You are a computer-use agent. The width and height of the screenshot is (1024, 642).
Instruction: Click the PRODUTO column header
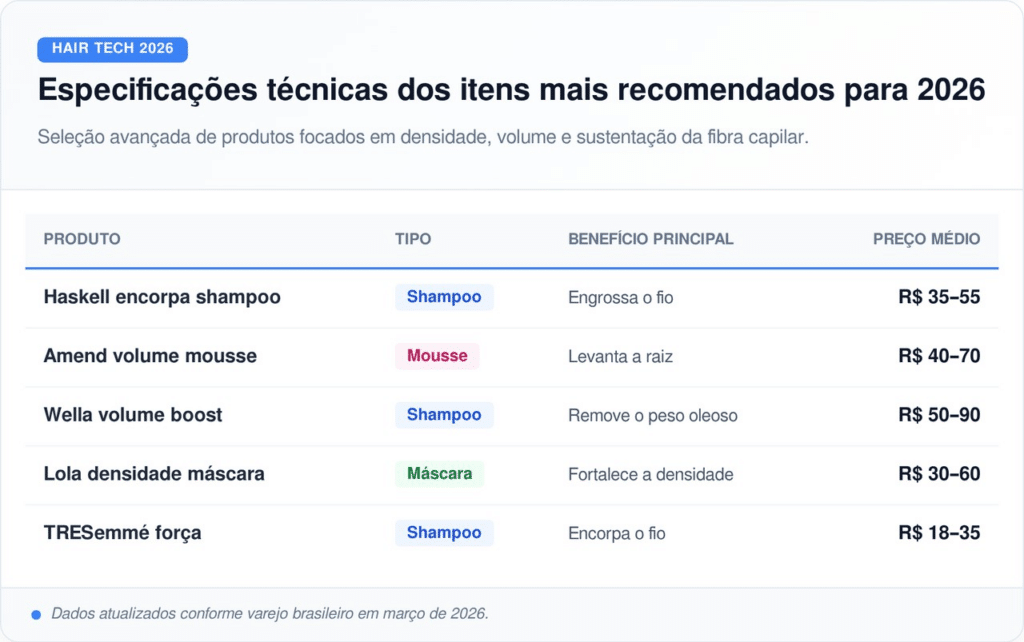pyautogui.click(x=82, y=239)
